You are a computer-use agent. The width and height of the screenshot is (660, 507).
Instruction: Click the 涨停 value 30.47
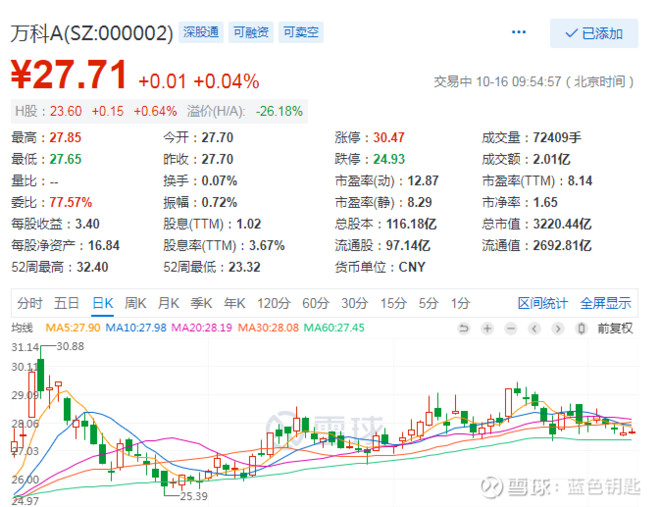coord(389,138)
